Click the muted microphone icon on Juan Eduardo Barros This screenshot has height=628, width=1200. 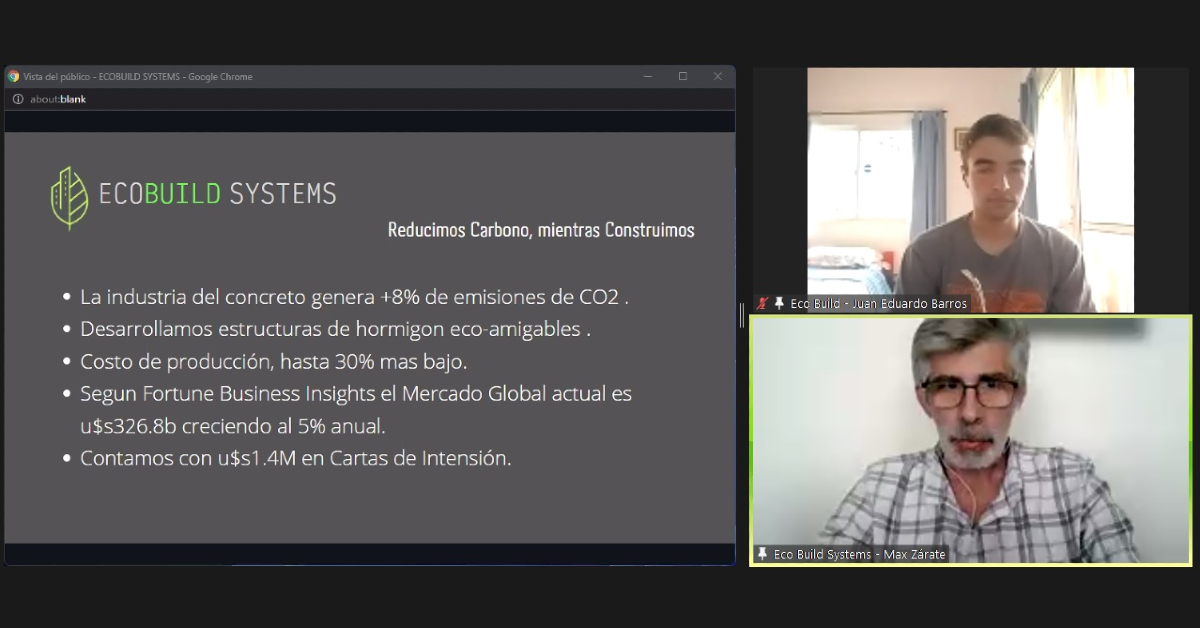[763, 303]
